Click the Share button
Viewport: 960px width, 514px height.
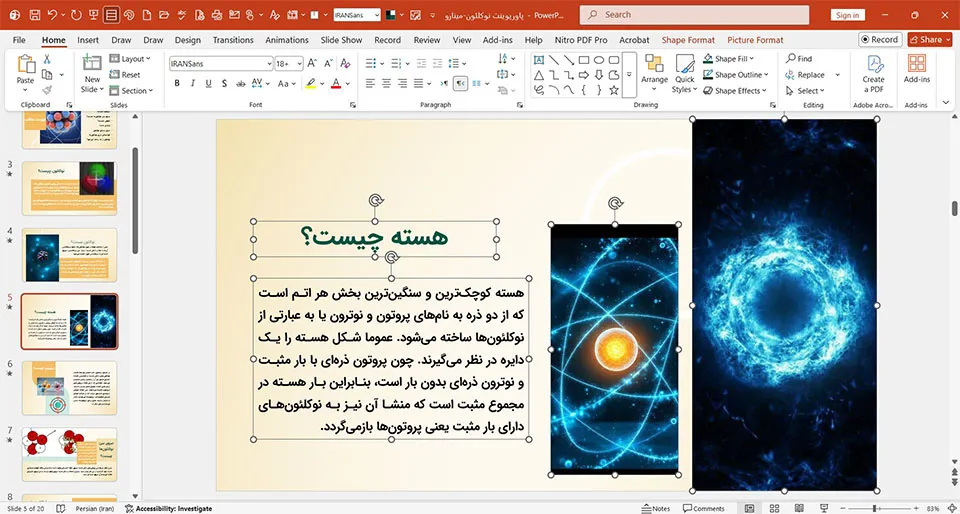pyautogui.click(x=929, y=40)
